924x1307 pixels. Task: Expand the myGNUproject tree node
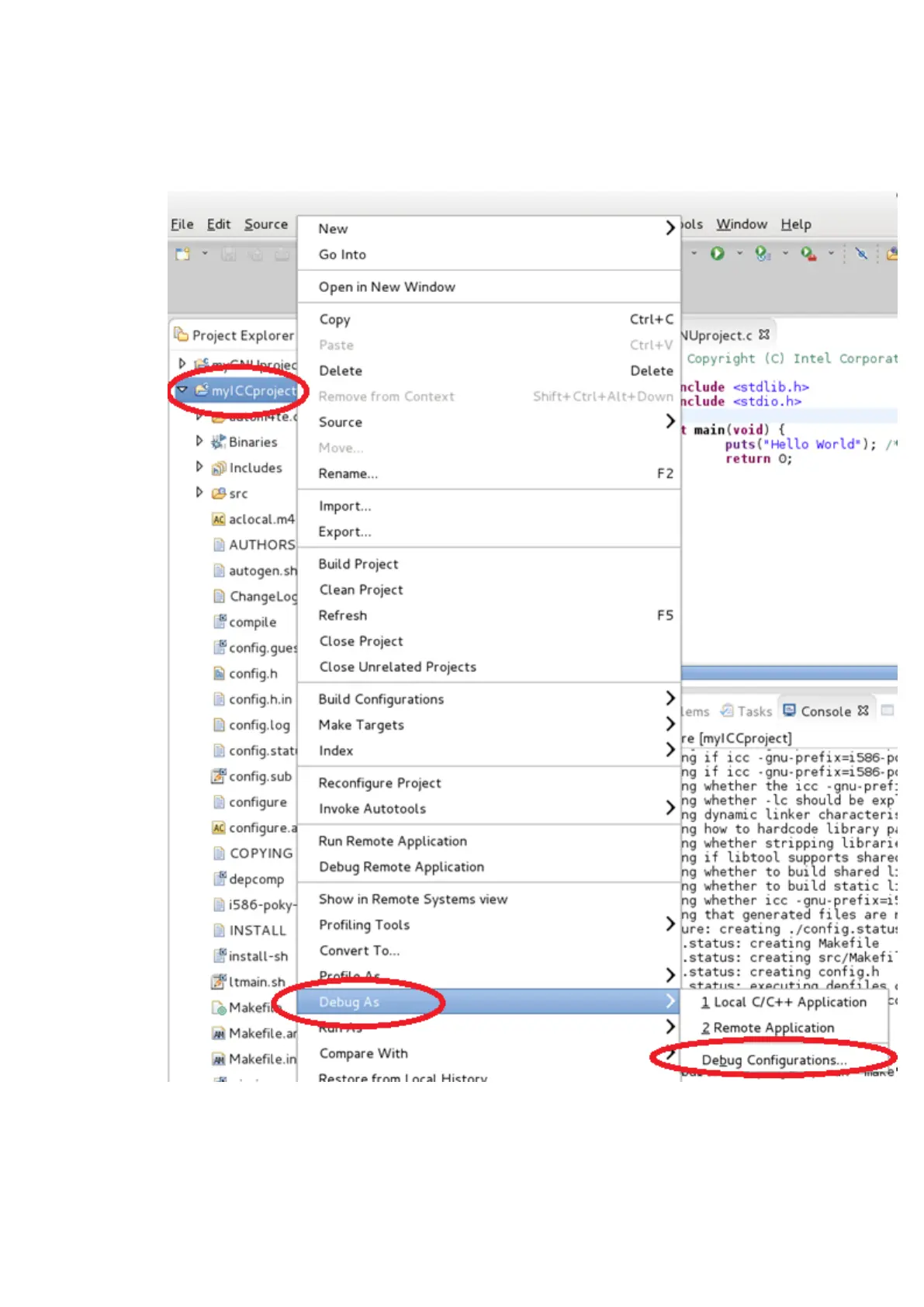[x=182, y=363]
